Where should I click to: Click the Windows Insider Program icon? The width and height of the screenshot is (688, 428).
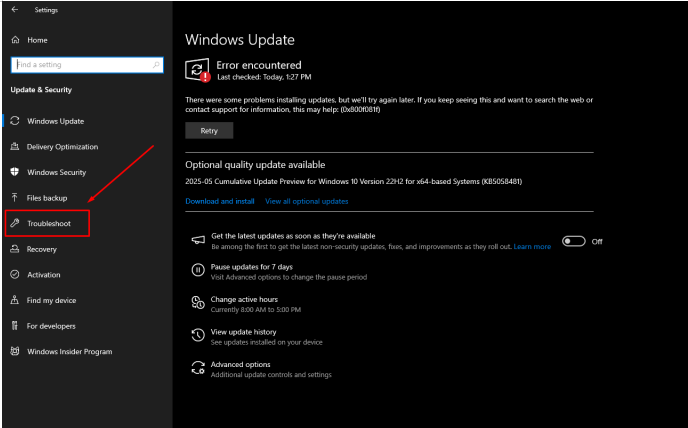coord(15,351)
